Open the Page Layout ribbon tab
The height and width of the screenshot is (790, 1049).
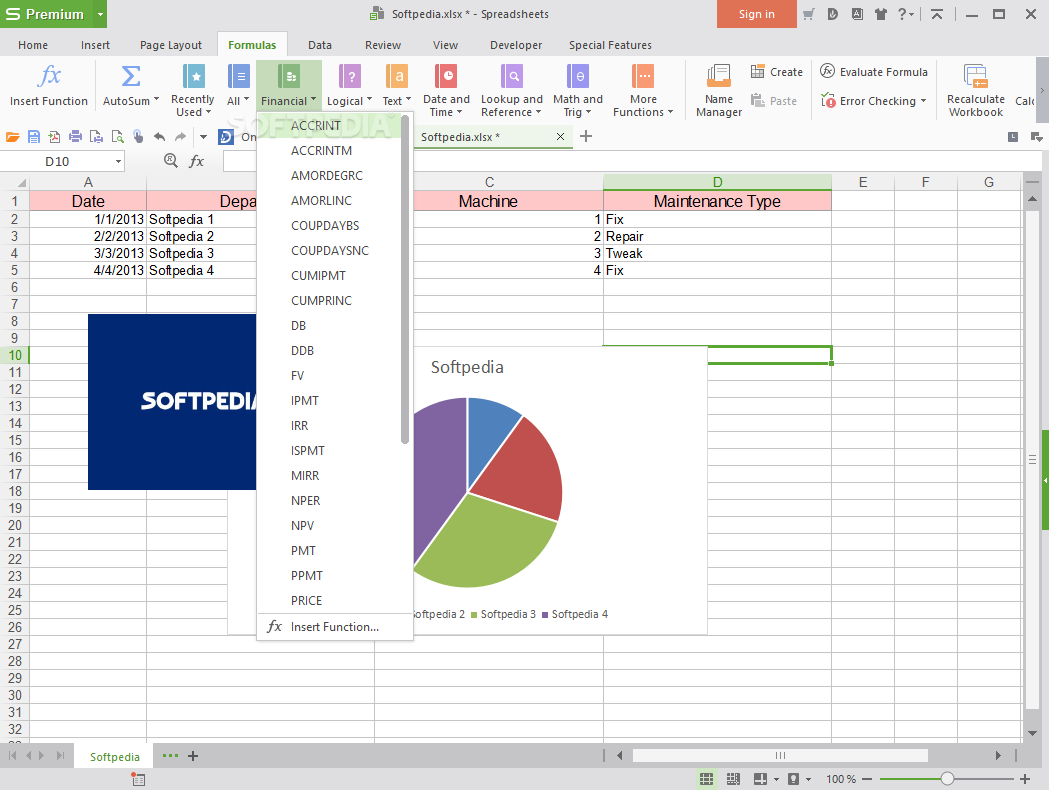(x=171, y=45)
